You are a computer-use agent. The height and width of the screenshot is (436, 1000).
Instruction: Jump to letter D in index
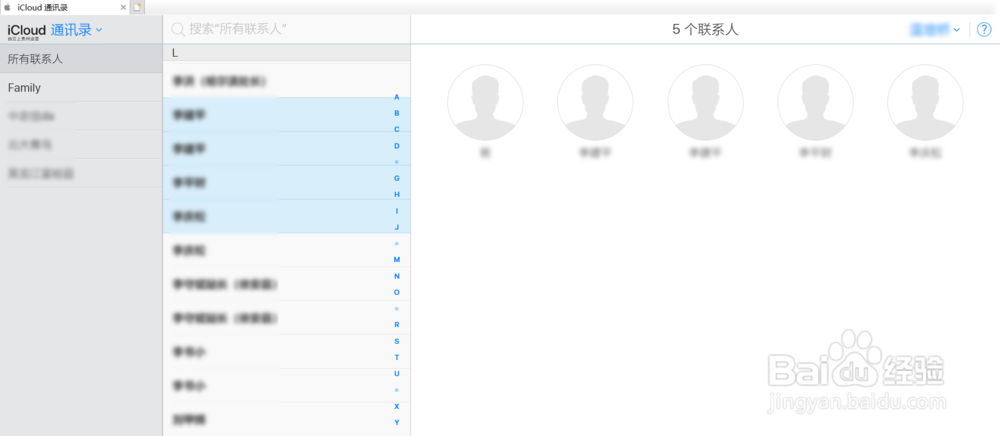pyautogui.click(x=397, y=146)
